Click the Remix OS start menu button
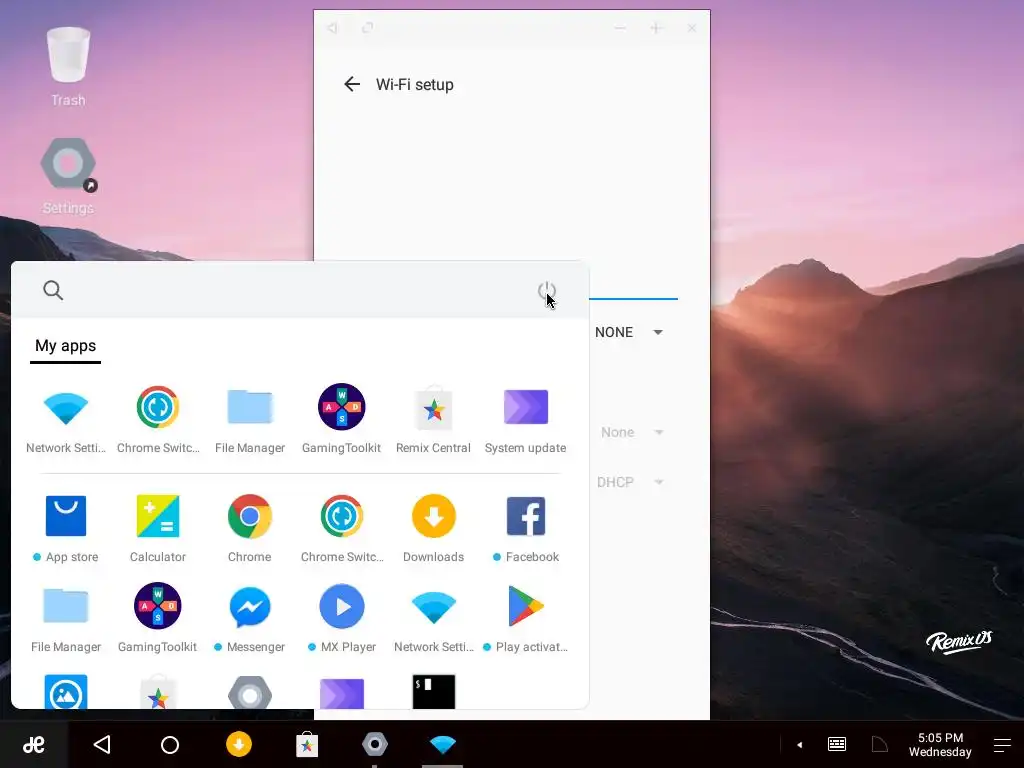Image resolution: width=1024 pixels, height=768 pixels. pyautogui.click(x=33, y=744)
